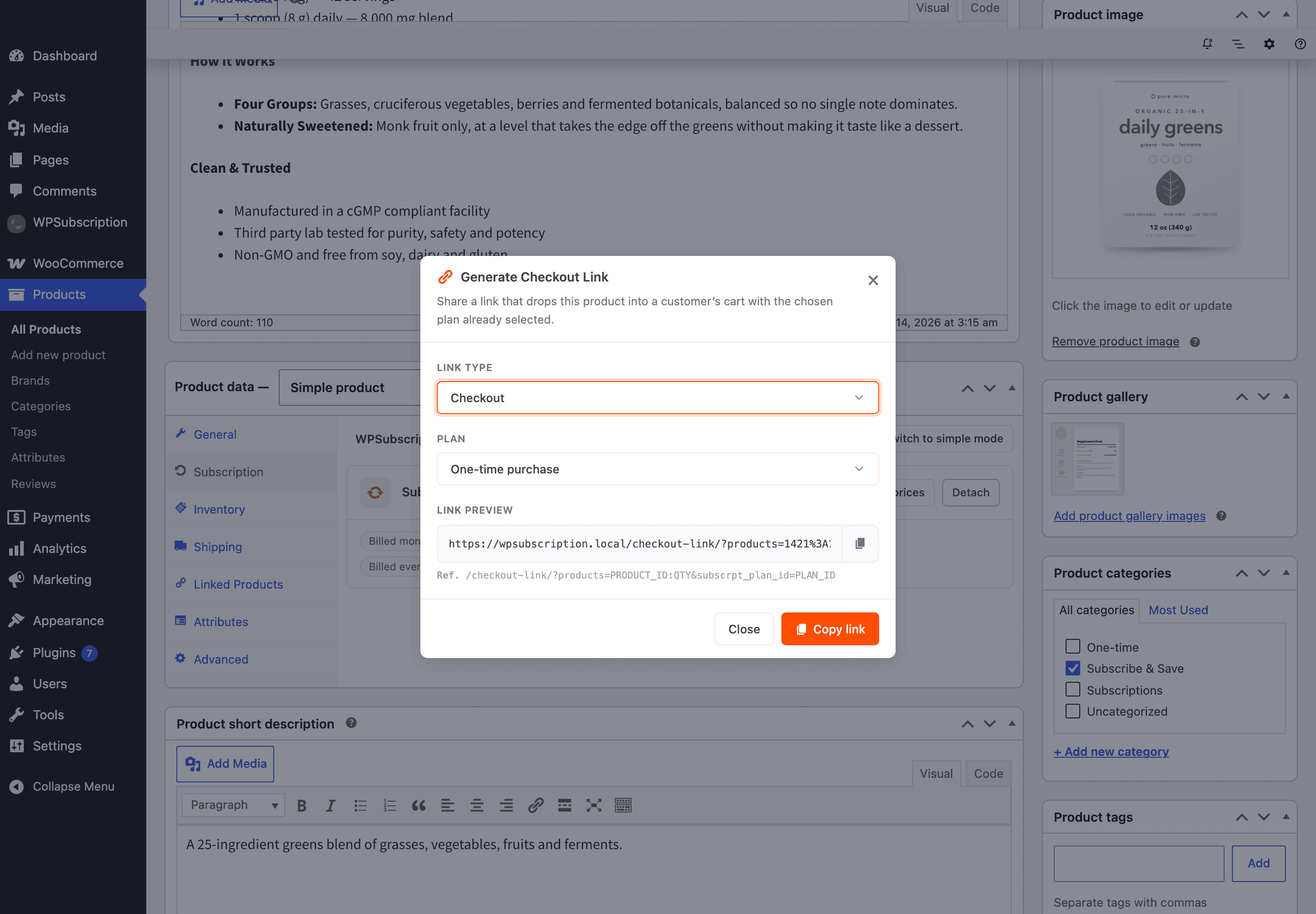
Task: Check the One-time category checkbox
Action: point(1072,647)
